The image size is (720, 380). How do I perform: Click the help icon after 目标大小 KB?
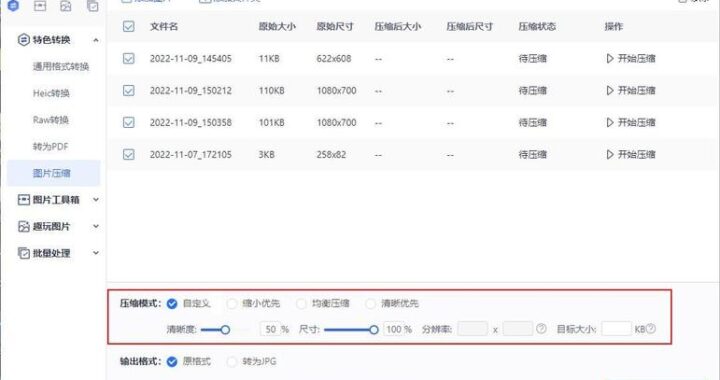[x=651, y=329]
